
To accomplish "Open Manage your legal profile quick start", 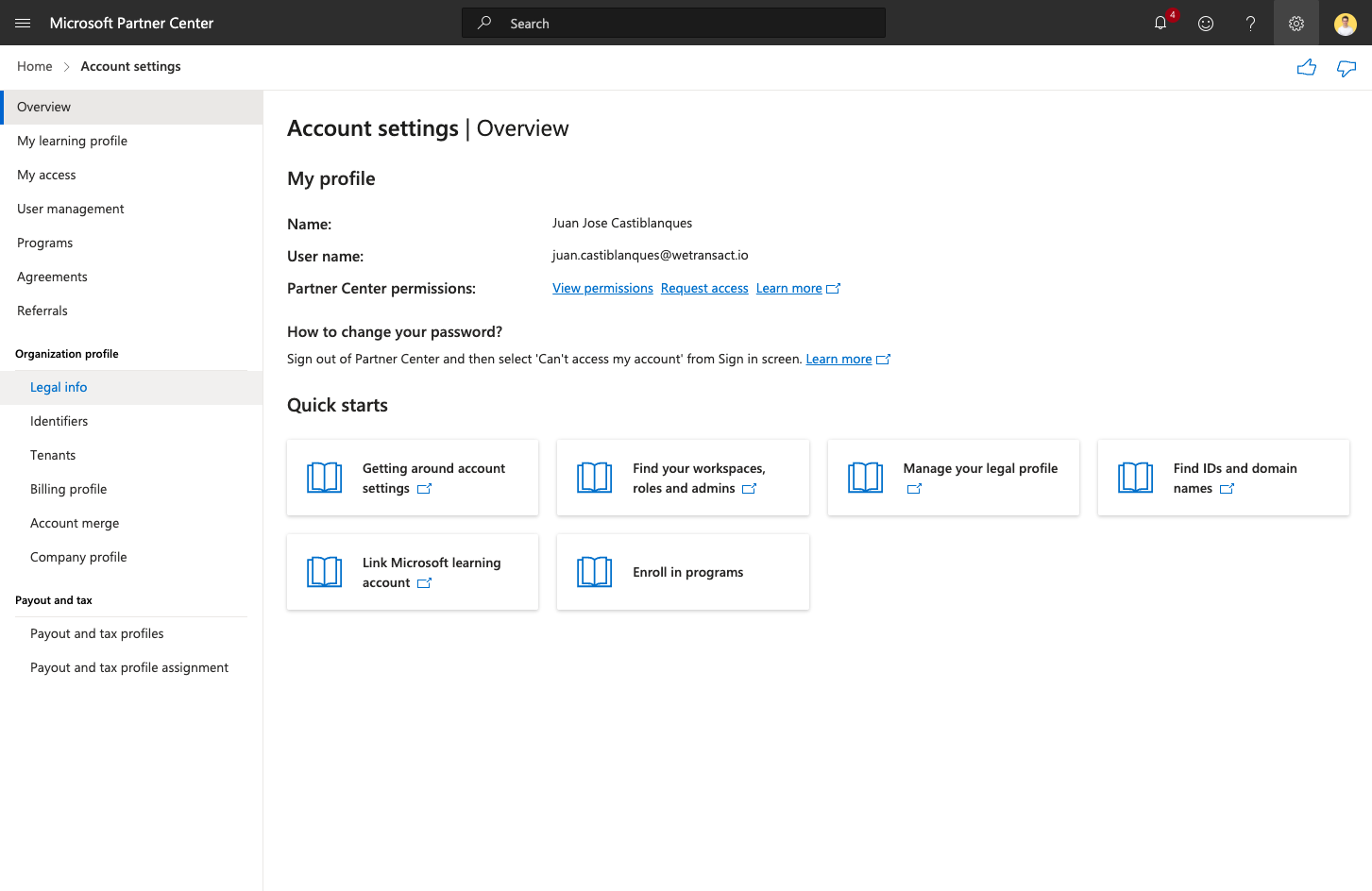I will pyautogui.click(x=954, y=478).
